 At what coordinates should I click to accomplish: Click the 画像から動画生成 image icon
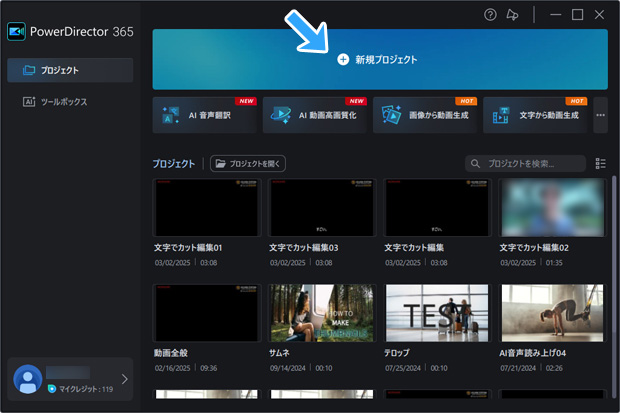coord(391,115)
